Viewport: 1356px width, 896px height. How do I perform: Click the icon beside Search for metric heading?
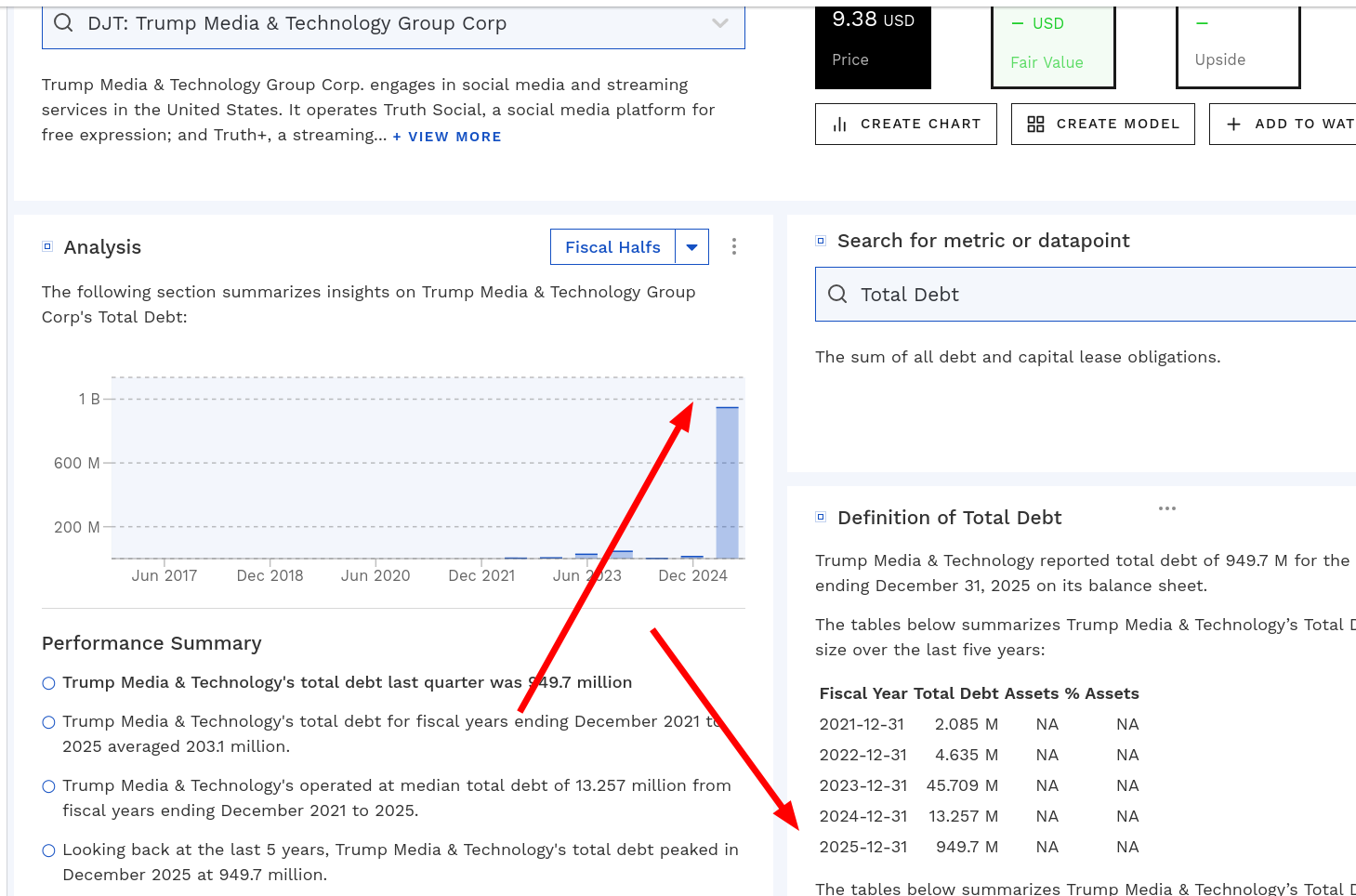point(820,240)
